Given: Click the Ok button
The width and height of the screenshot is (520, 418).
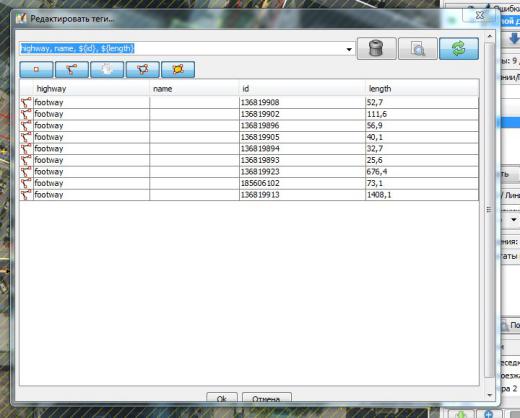Looking at the screenshot, I should (x=222, y=398).
